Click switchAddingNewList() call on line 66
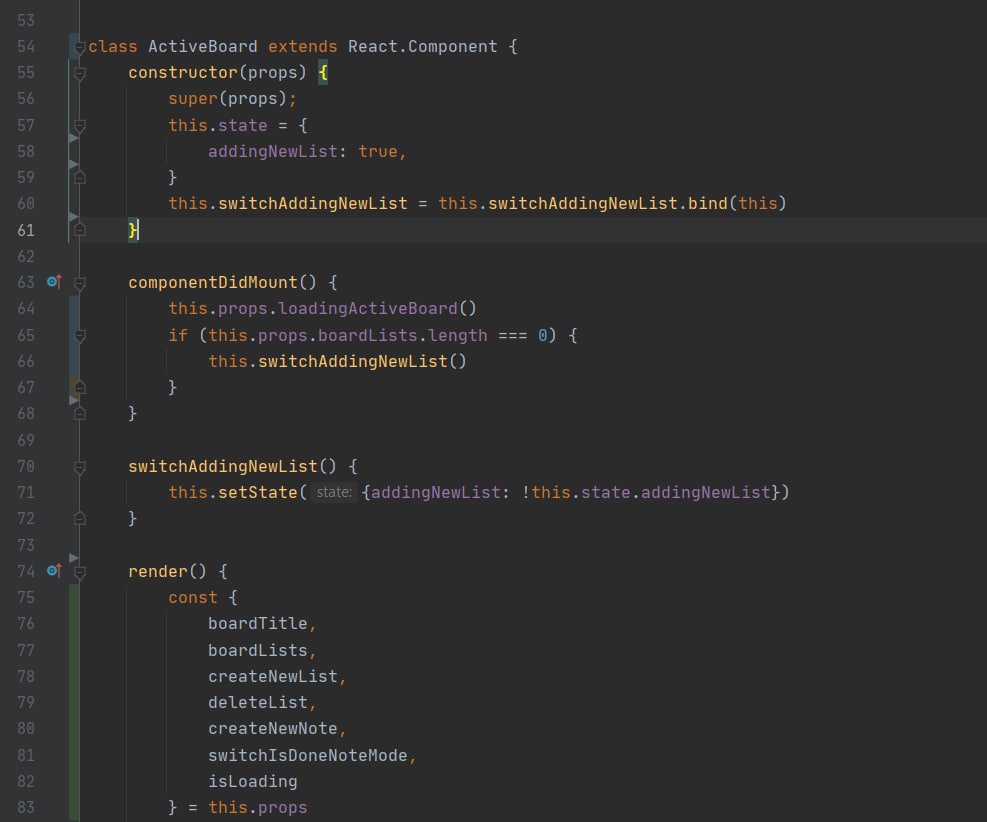Viewport: 987px width, 822px height. [362, 361]
